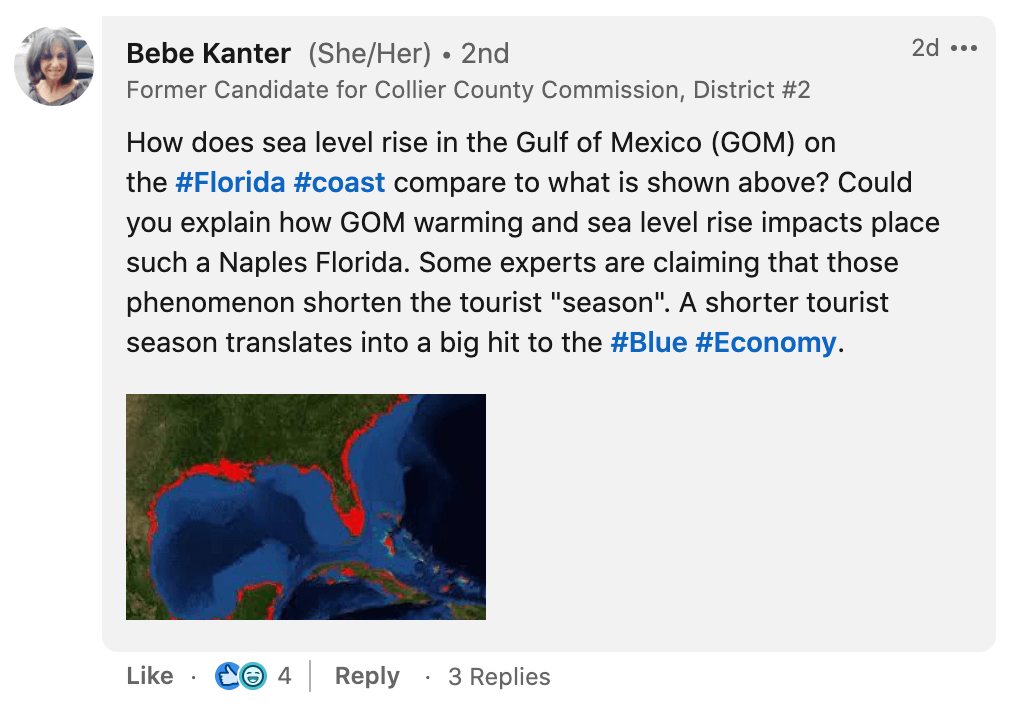Click the 2nd connection degree badge
Viewport: 1020px width, 712px height.
tap(486, 53)
